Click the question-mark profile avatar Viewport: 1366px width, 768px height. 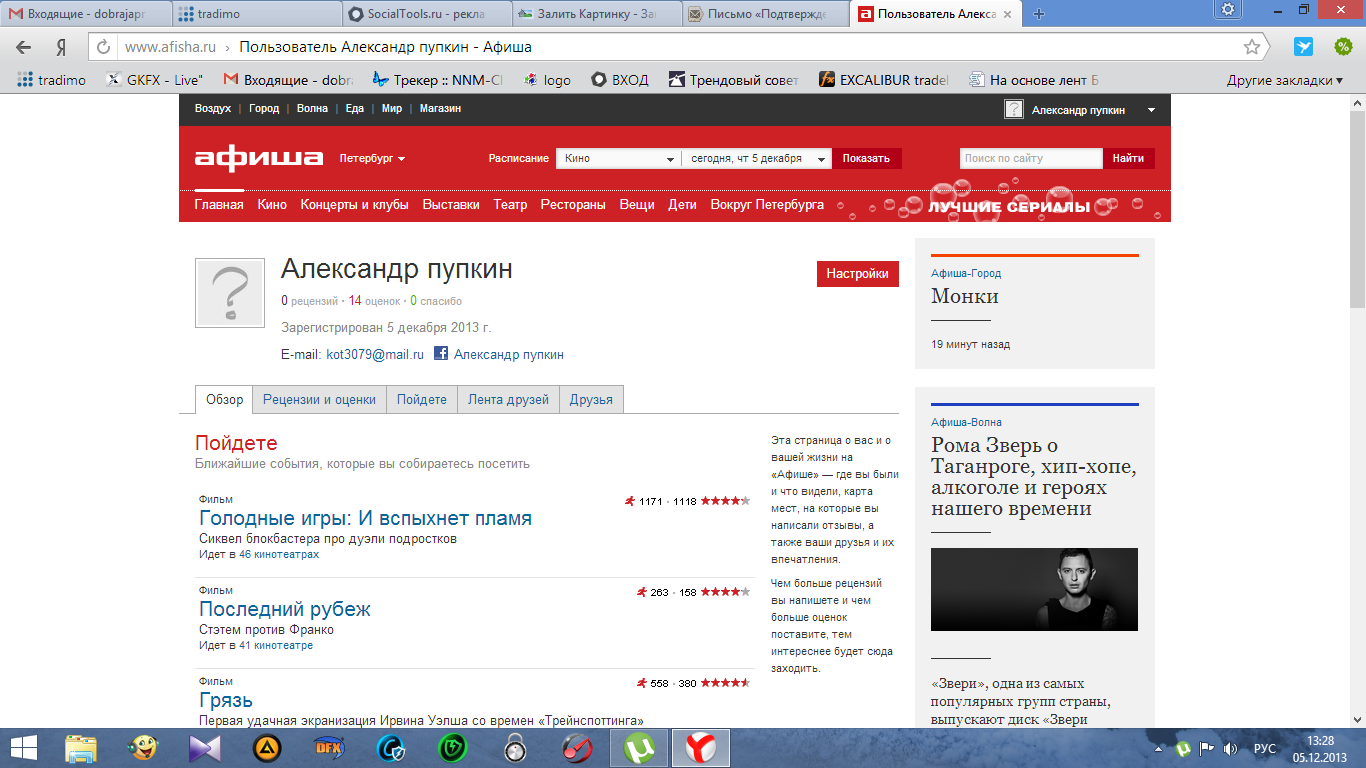pyautogui.click(x=230, y=293)
